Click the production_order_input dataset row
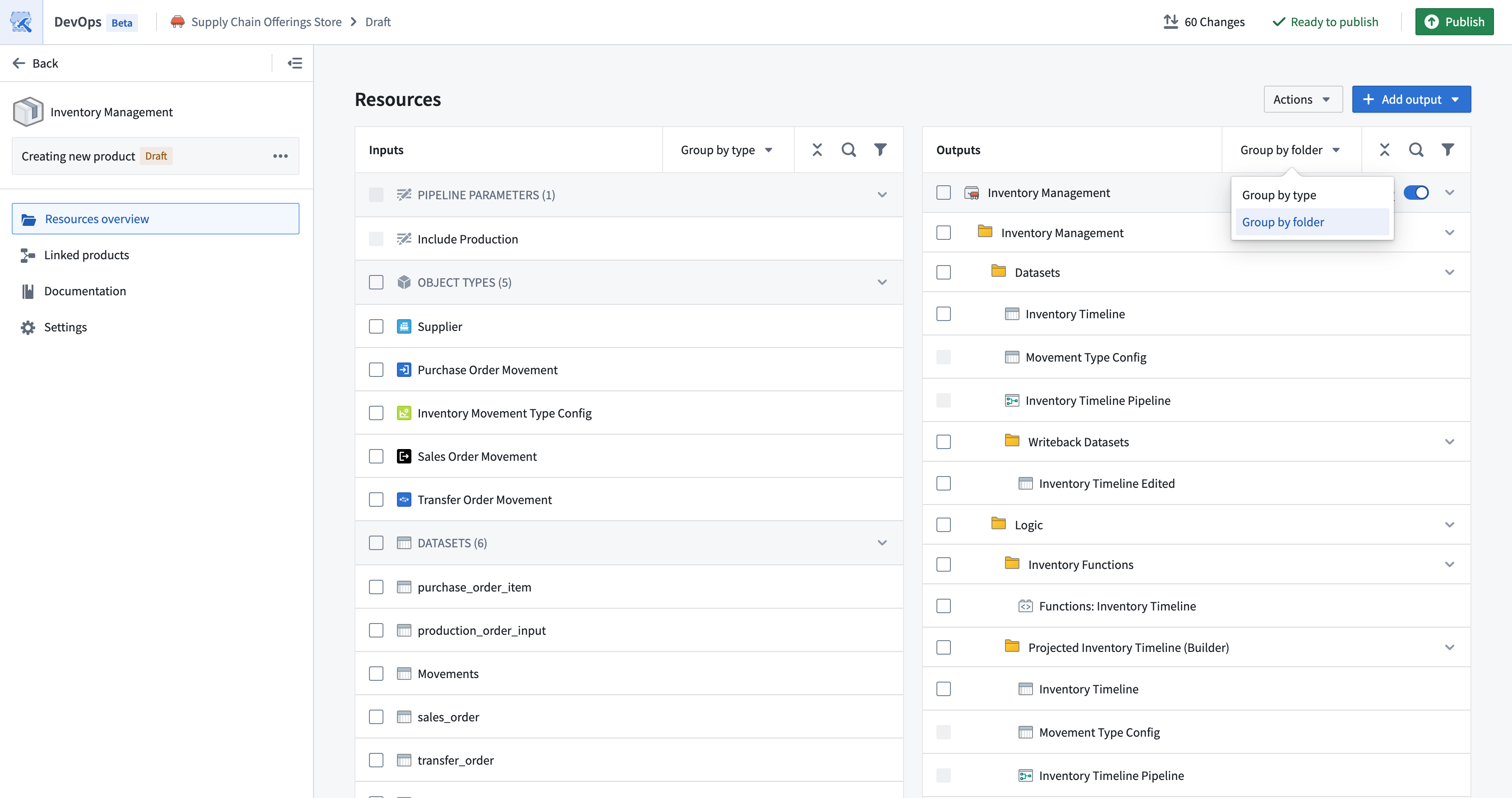This screenshot has height=798, width=1512. point(629,630)
